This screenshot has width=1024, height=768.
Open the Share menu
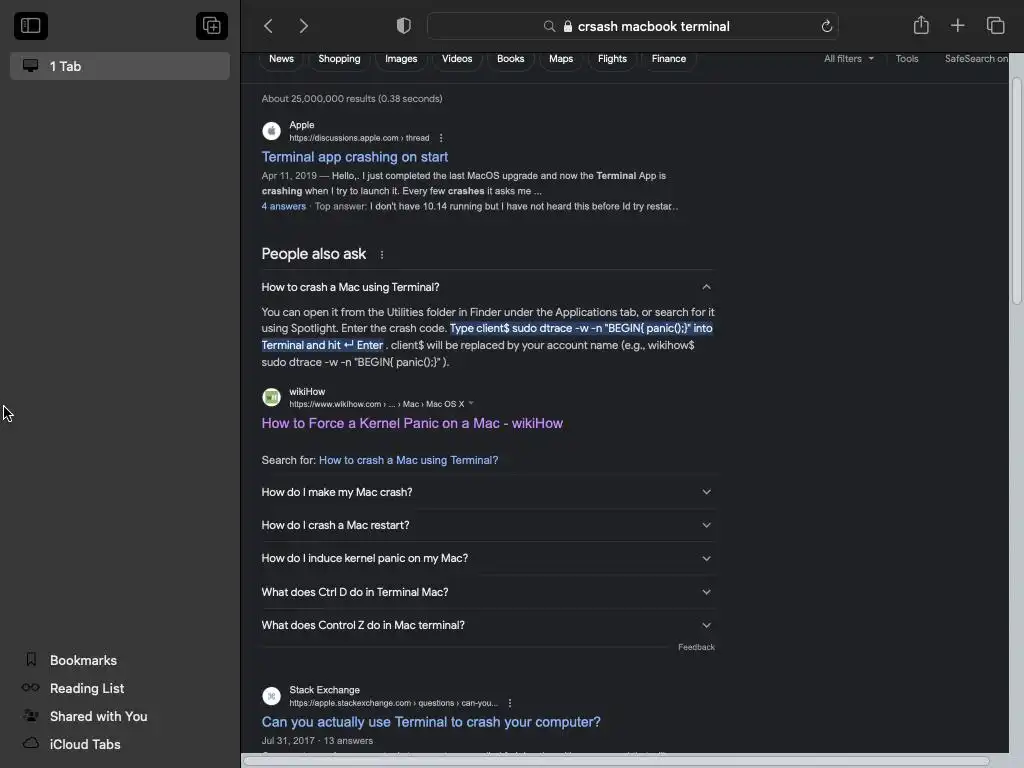pos(921,25)
